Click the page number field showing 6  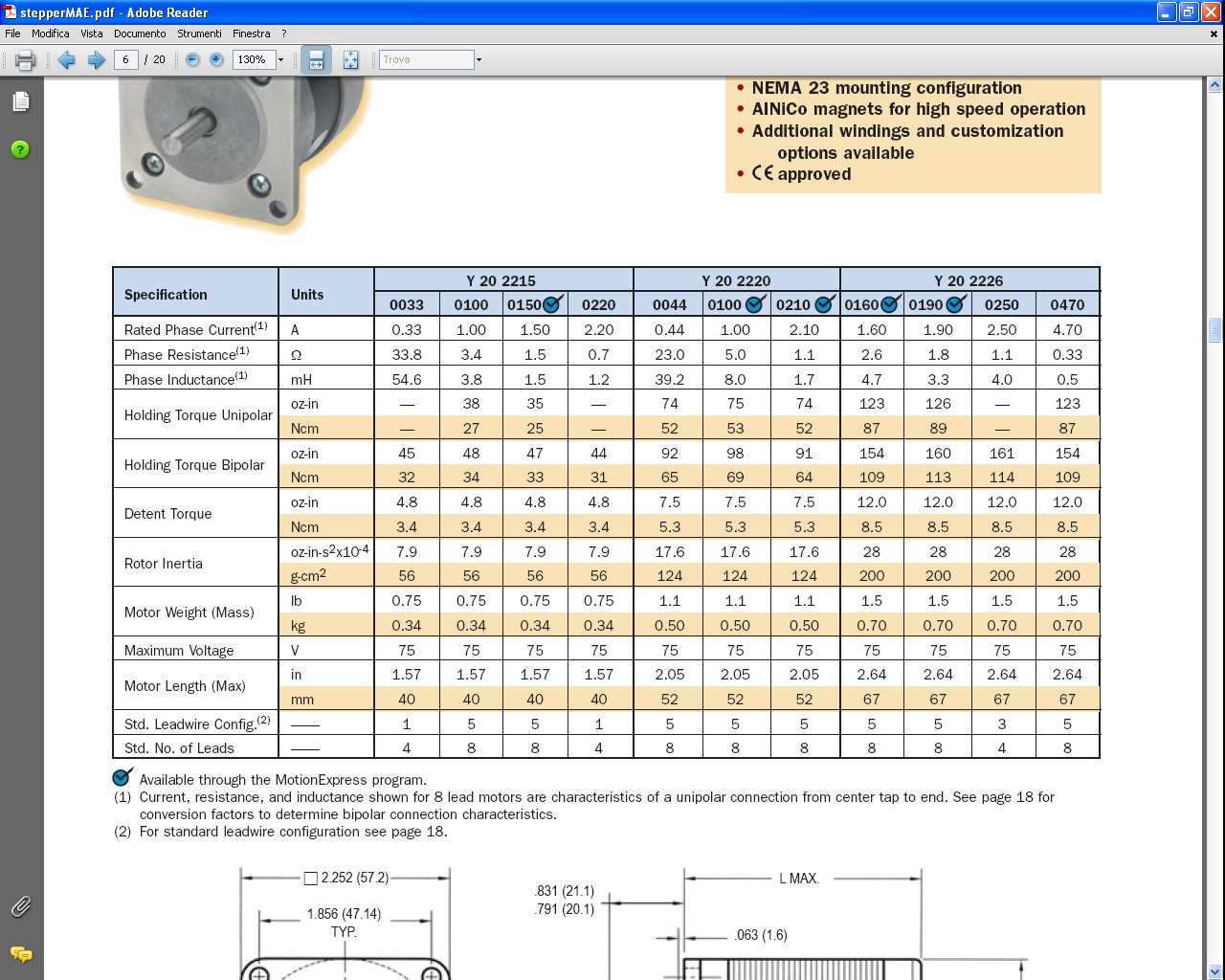125,59
